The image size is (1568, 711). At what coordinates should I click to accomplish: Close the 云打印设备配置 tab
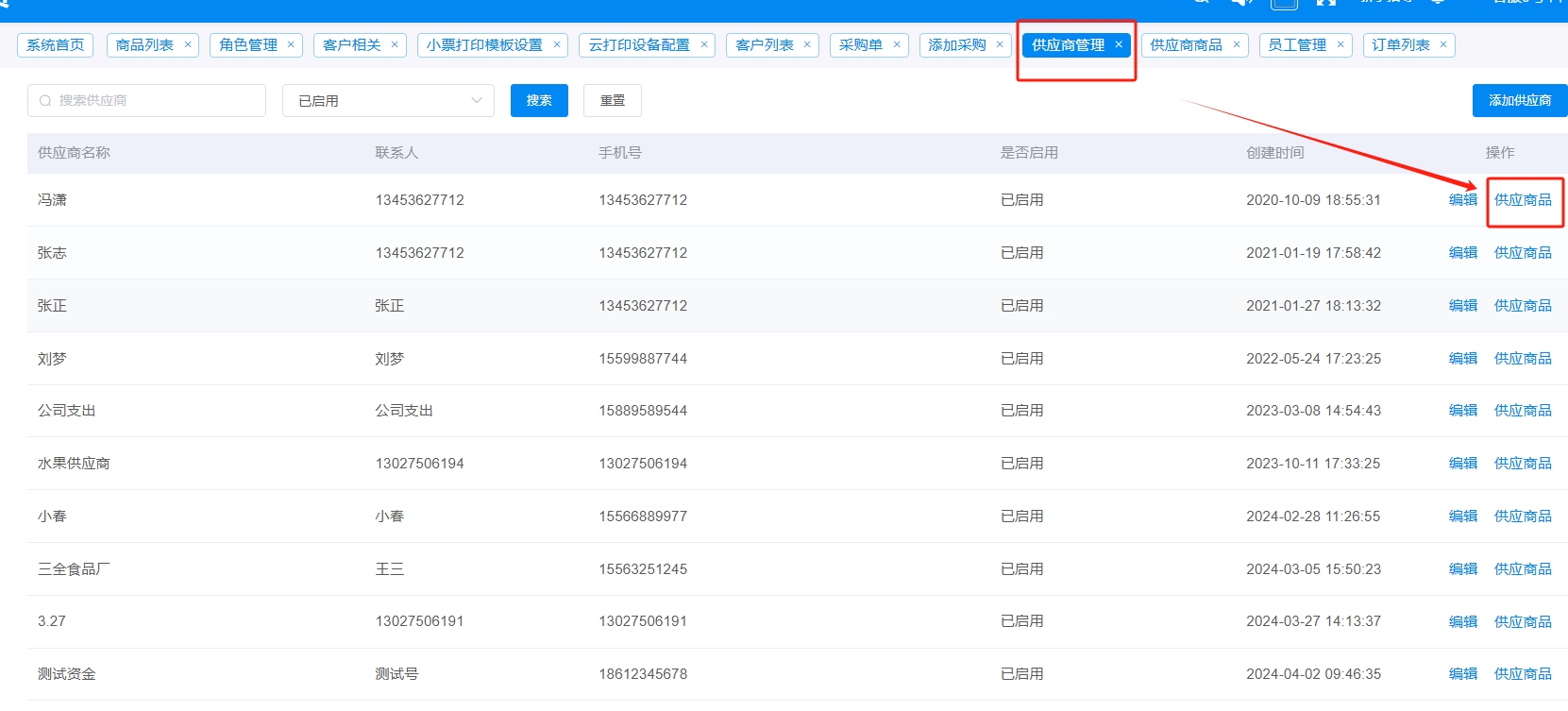coord(704,44)
